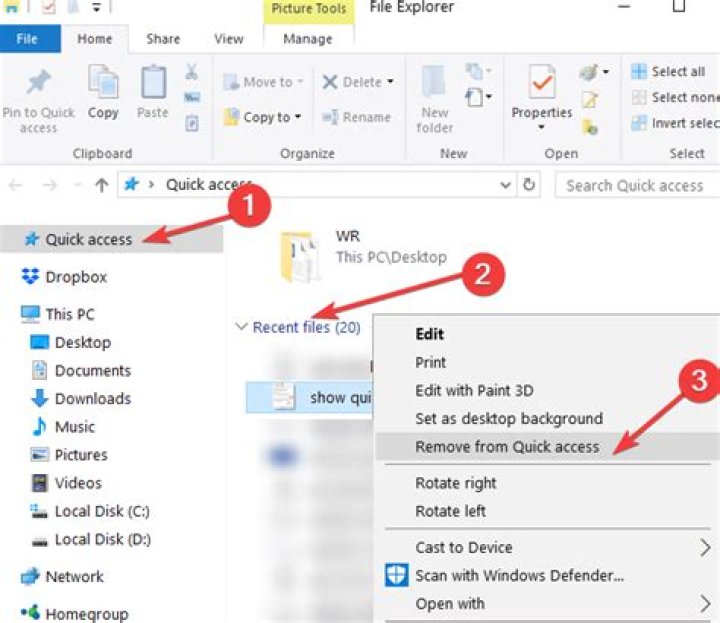
Task: Click the ribbon Edit pencil icon
Action: [x=590, y=99]
